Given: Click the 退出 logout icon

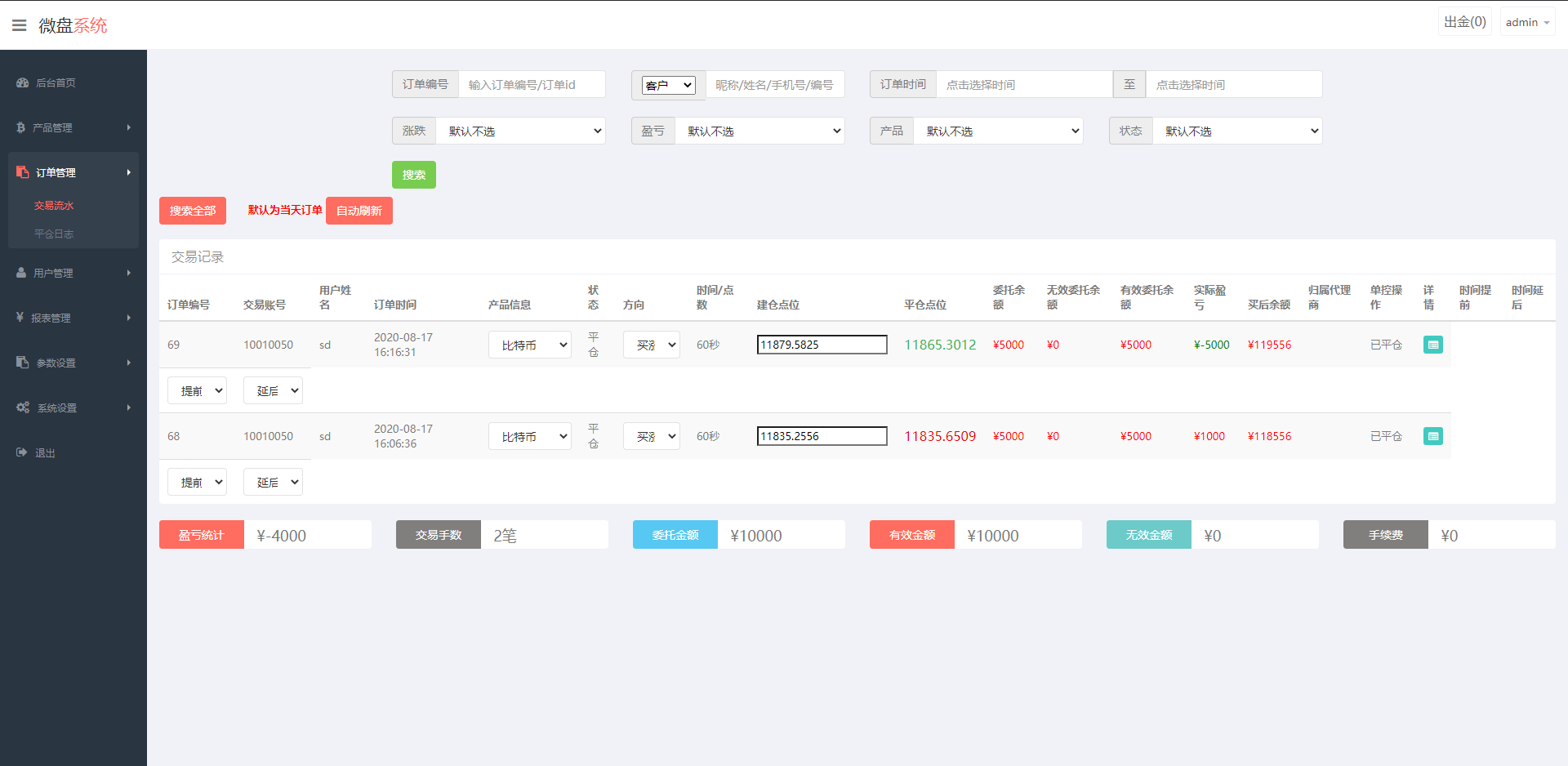Looking at the screenshot, I should tap(21, 452).
